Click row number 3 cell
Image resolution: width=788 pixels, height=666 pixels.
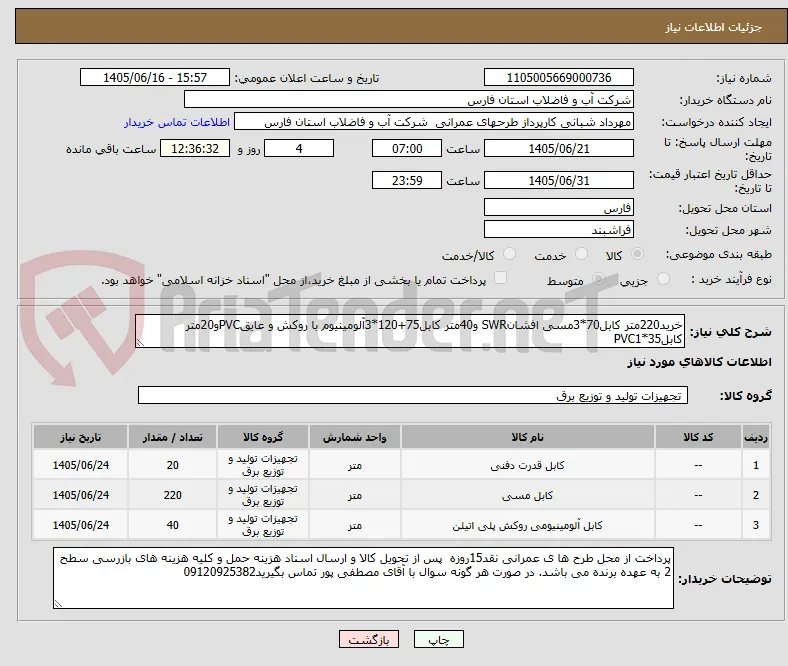(755, 525)
